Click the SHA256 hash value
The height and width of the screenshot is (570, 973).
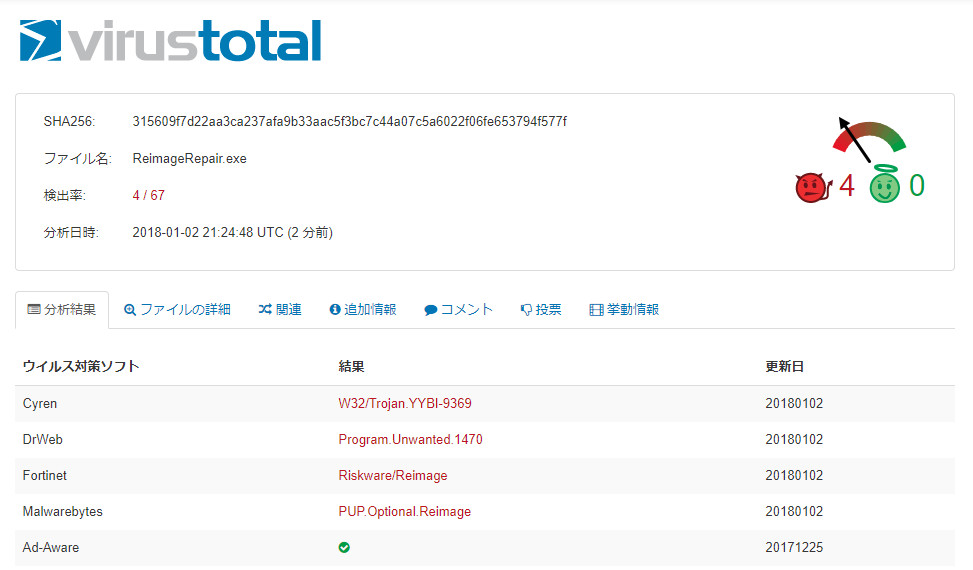[349, 122]
